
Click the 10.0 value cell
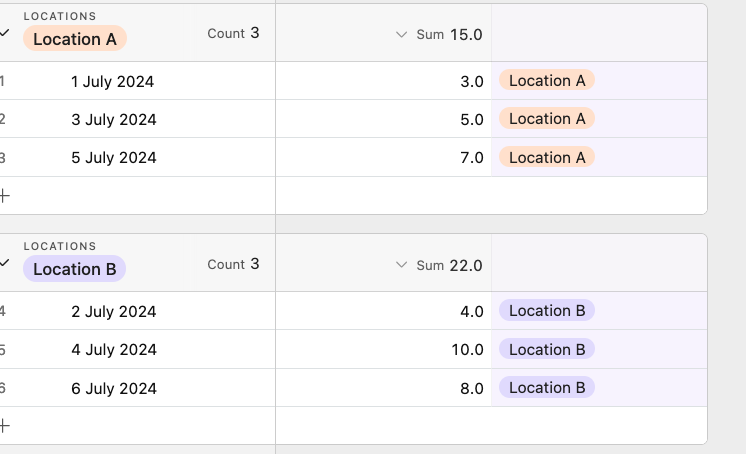pos(383,349)
